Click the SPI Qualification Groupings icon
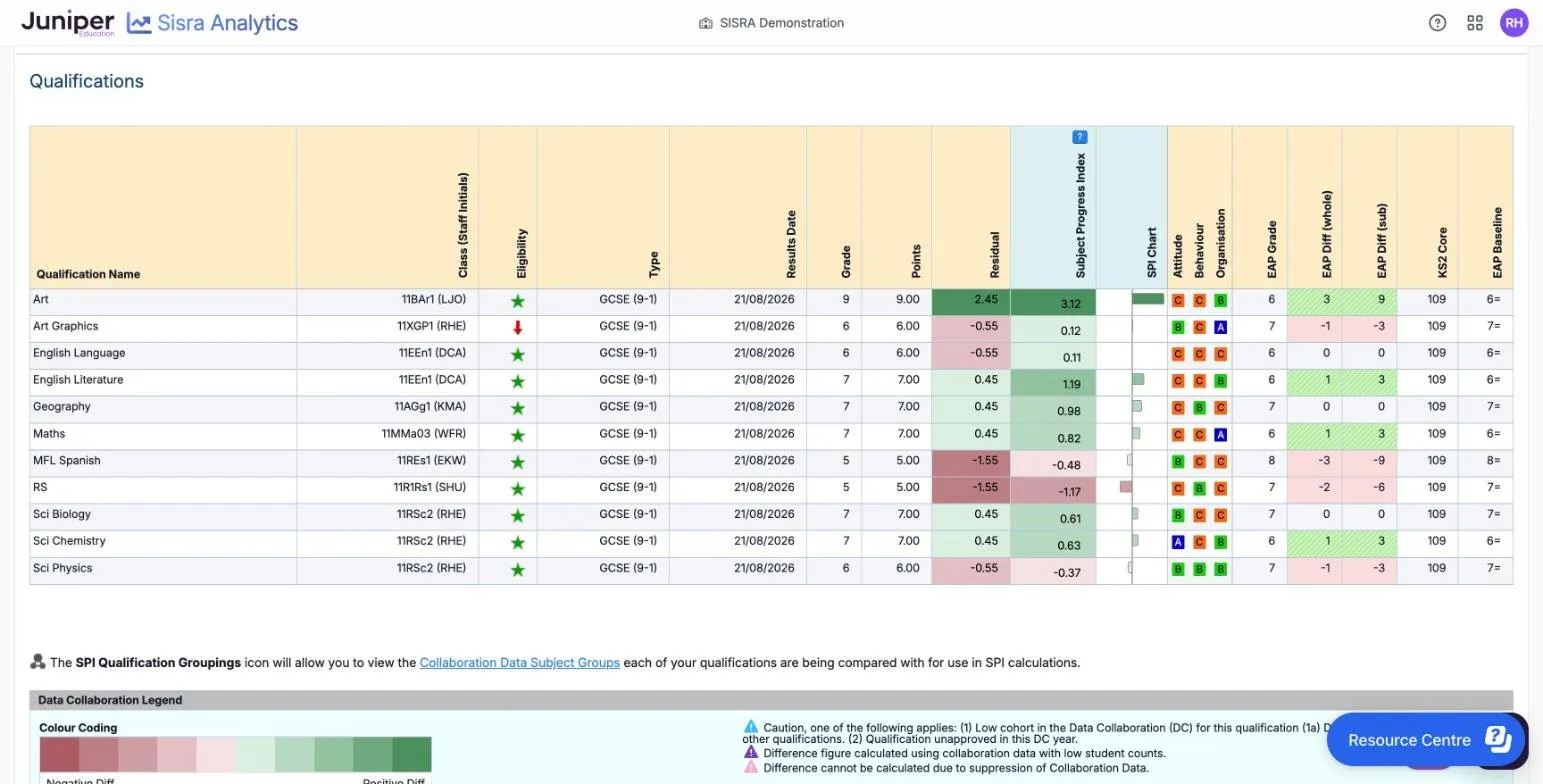The height and width of the screenshot is (784, 1543). coord(38,662)
